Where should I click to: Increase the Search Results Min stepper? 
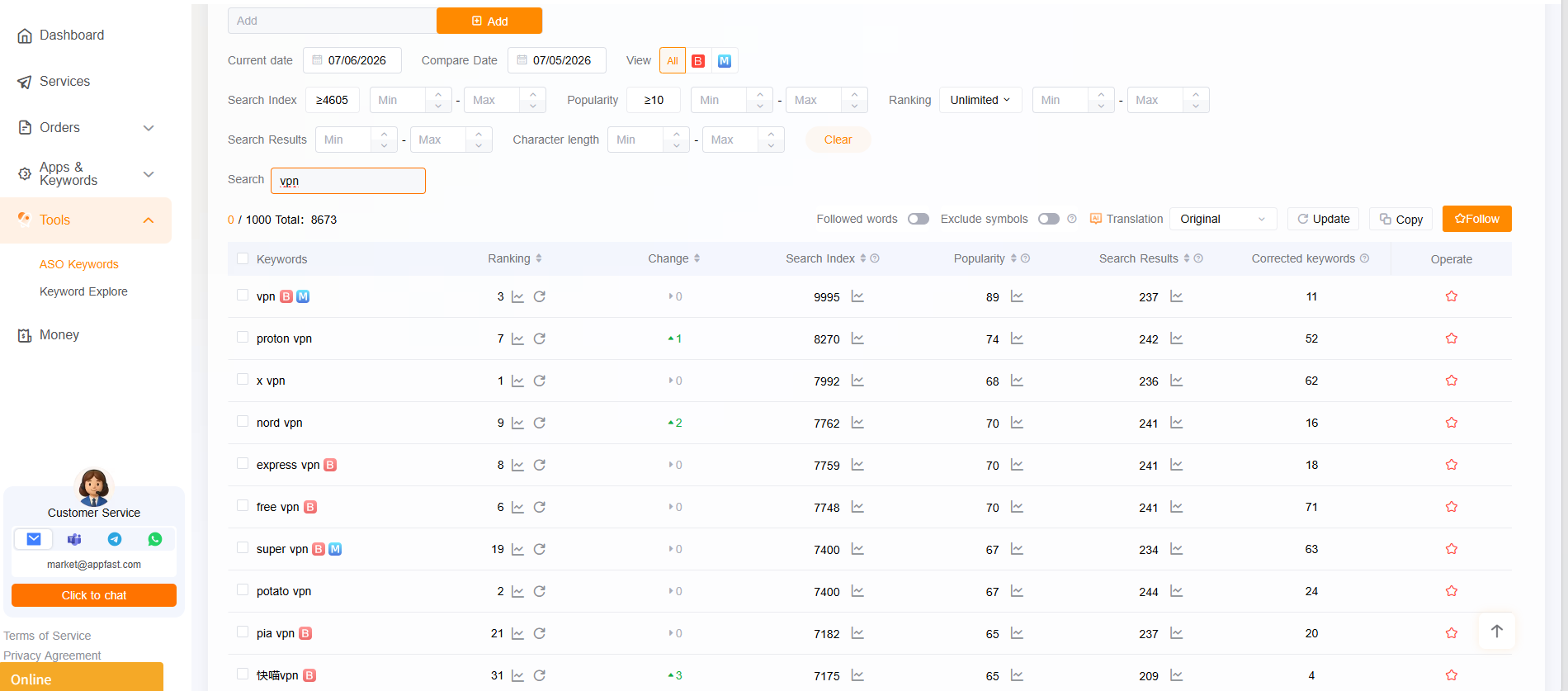click(x=384, y=134)
